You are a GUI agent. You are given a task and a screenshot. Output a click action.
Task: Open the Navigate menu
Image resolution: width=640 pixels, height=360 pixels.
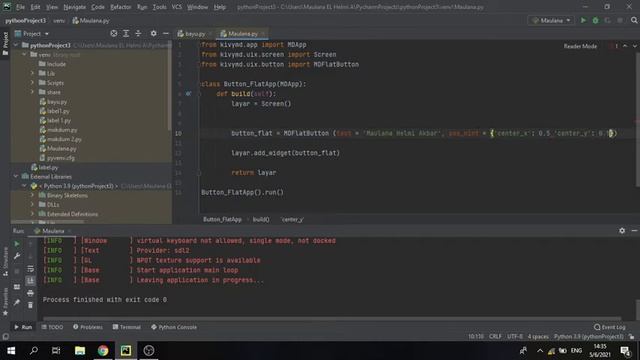[x=75, y=7]
